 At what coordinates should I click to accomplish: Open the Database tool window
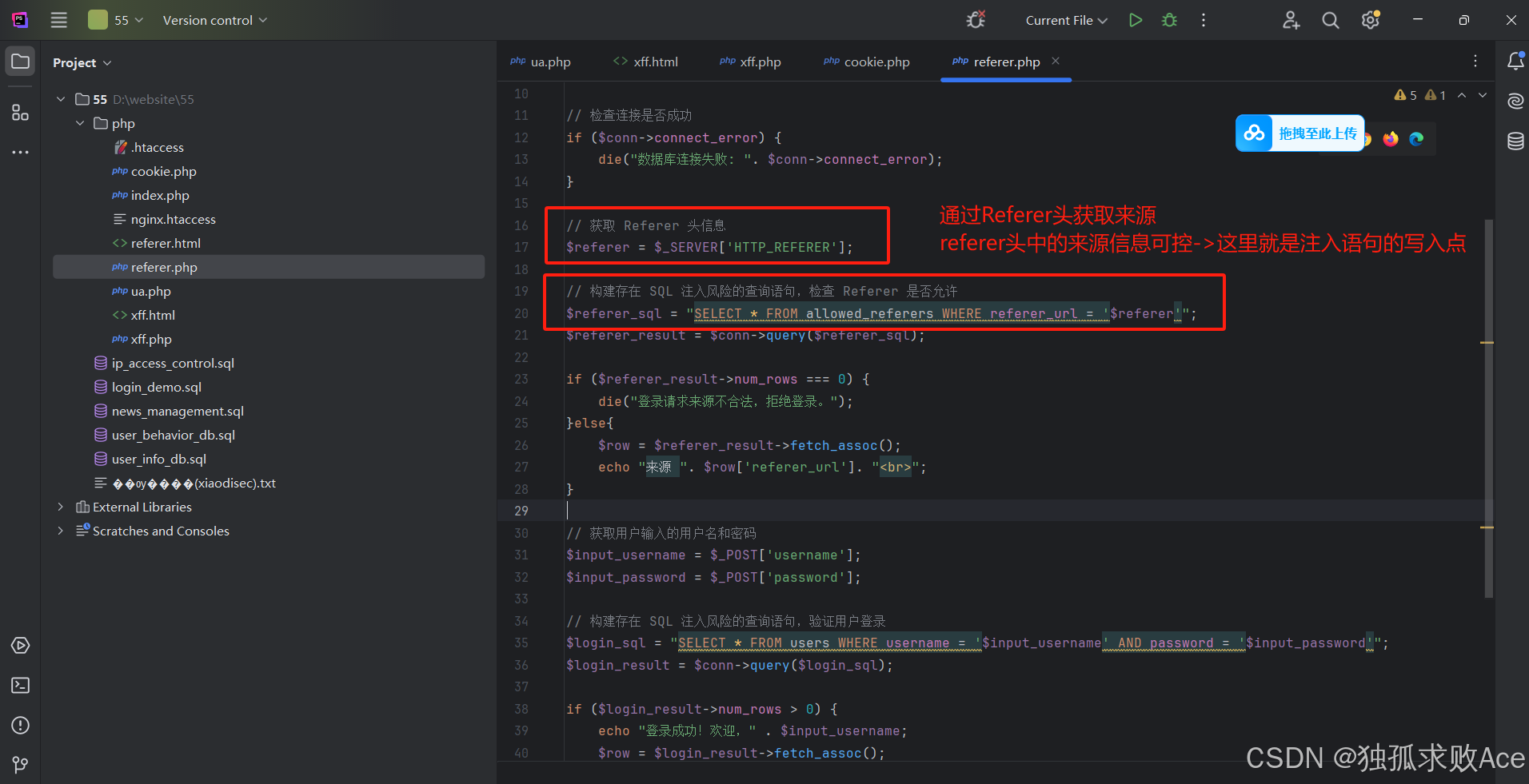(1515, 141)
